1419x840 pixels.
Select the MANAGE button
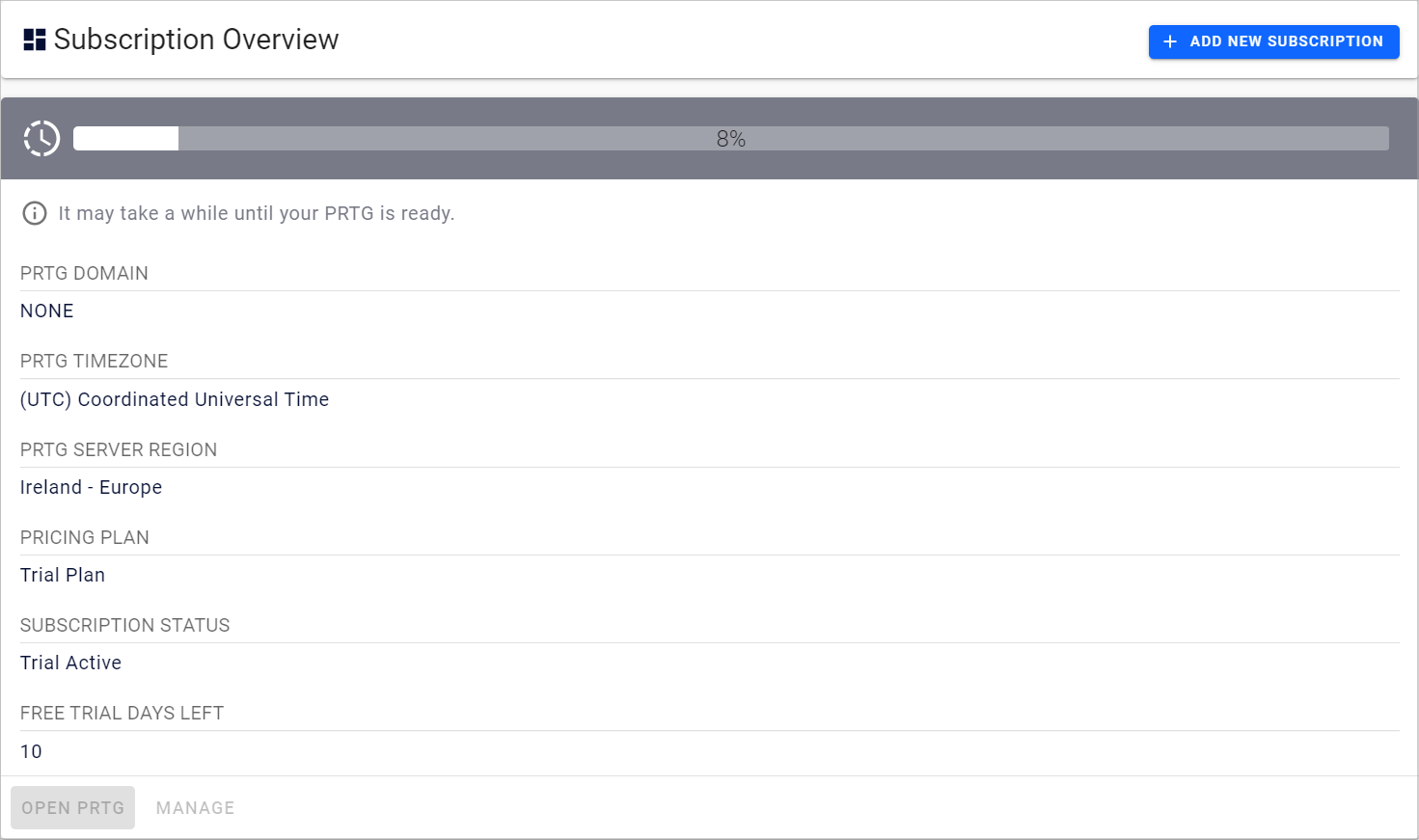point(195,808)
